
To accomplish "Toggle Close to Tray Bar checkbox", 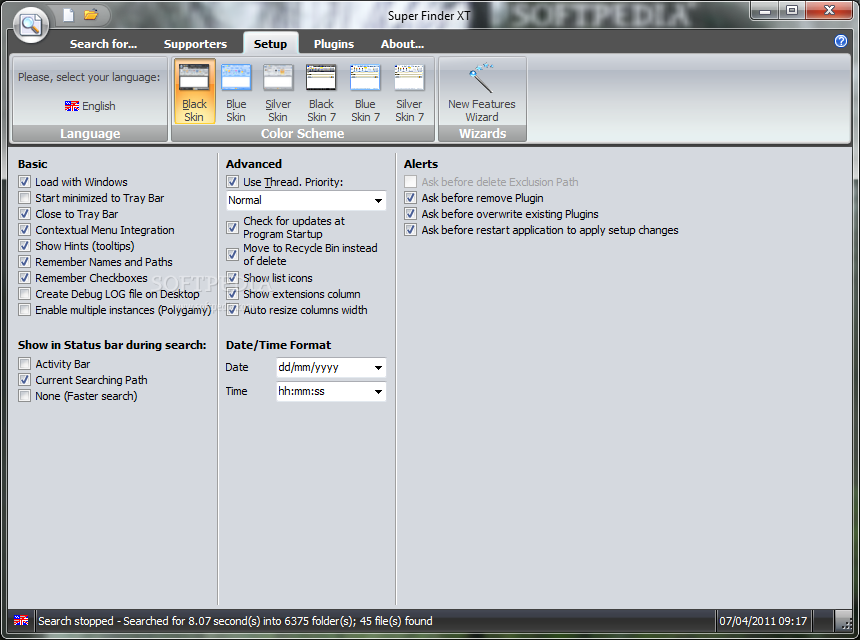I will tap(24, 213).
